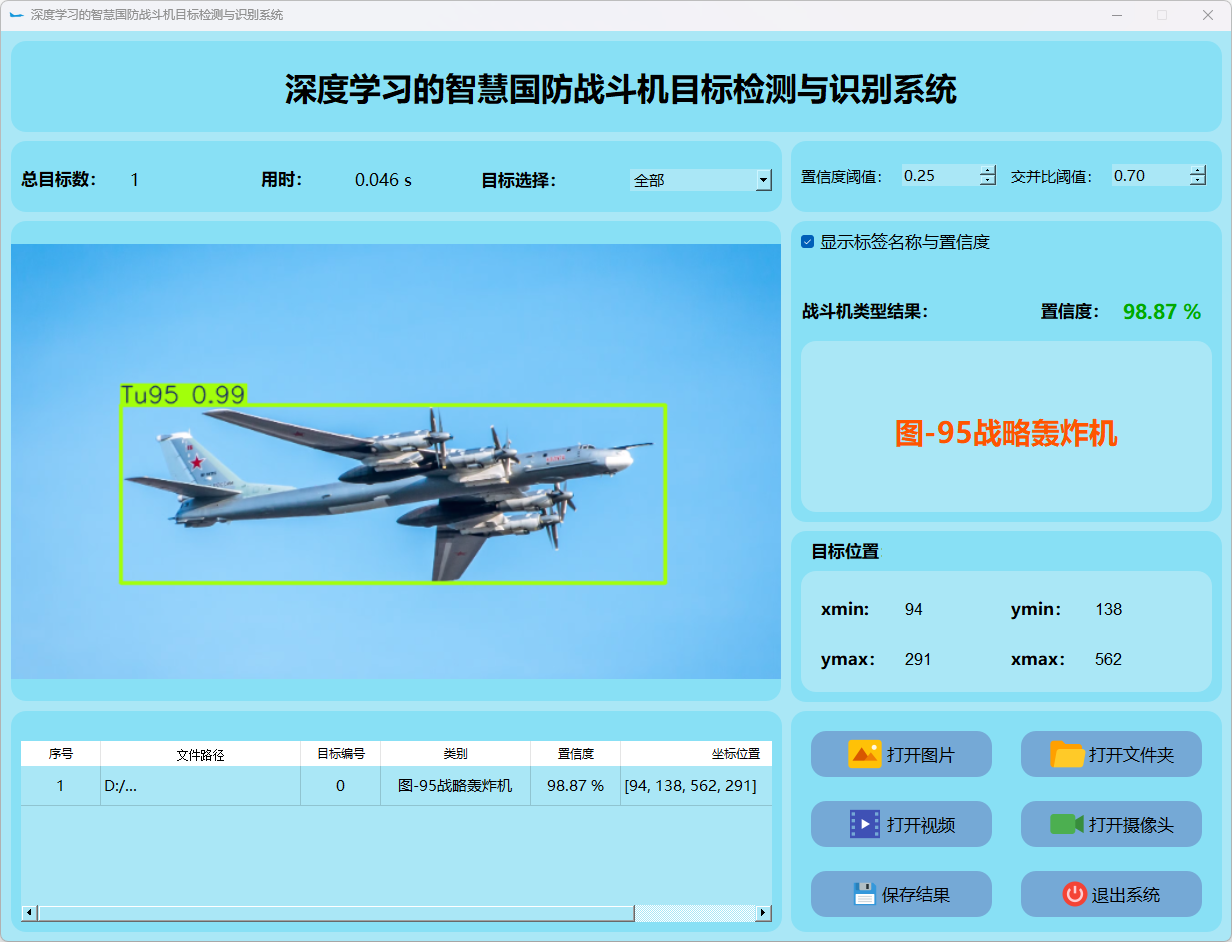The image size is (1232, 942).
Task: Decrease the 交并比阈值 value with down arrow
Action: [x=1198, y=181]
